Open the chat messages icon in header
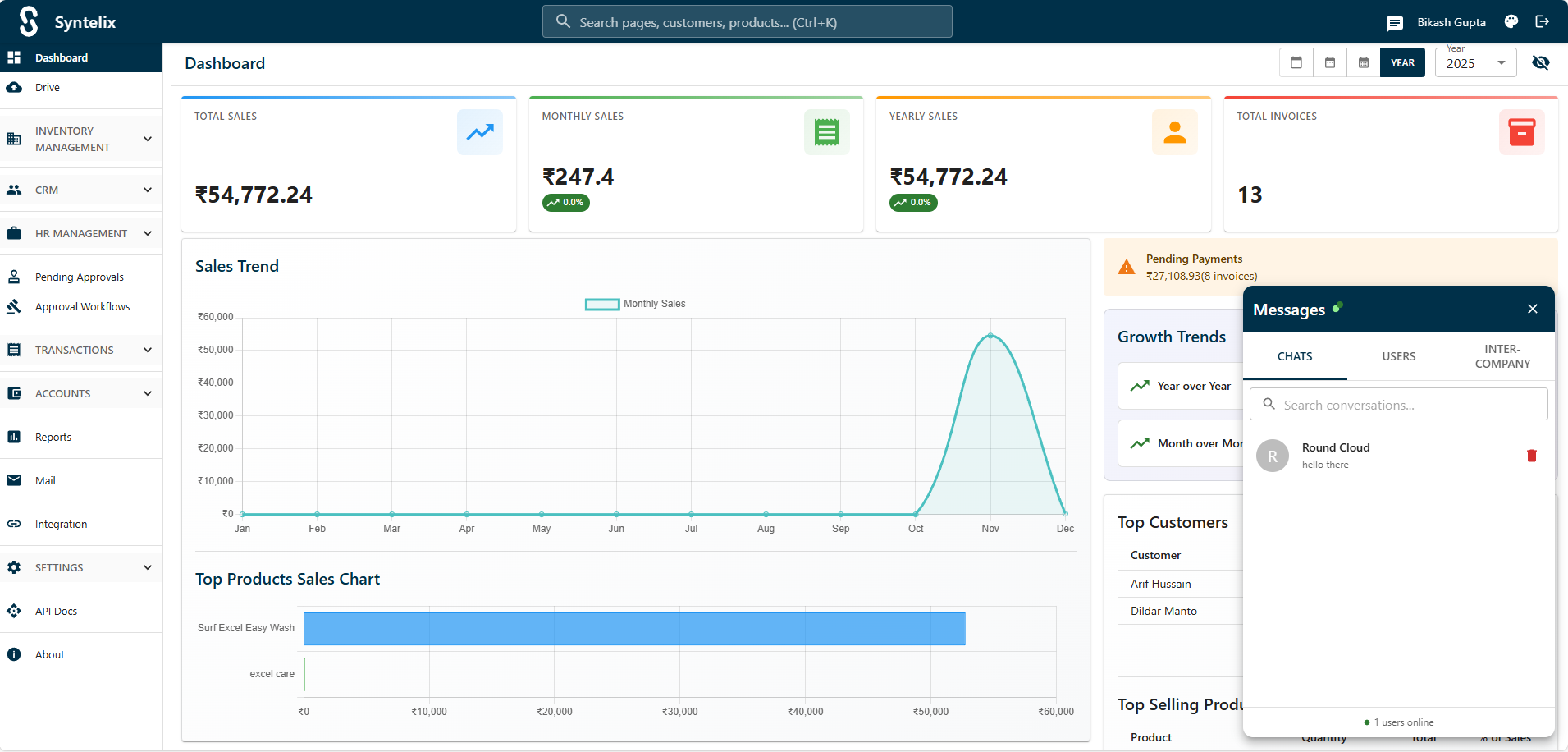The height and width of the screenshot is (752, 1568). pos(1394,23)
